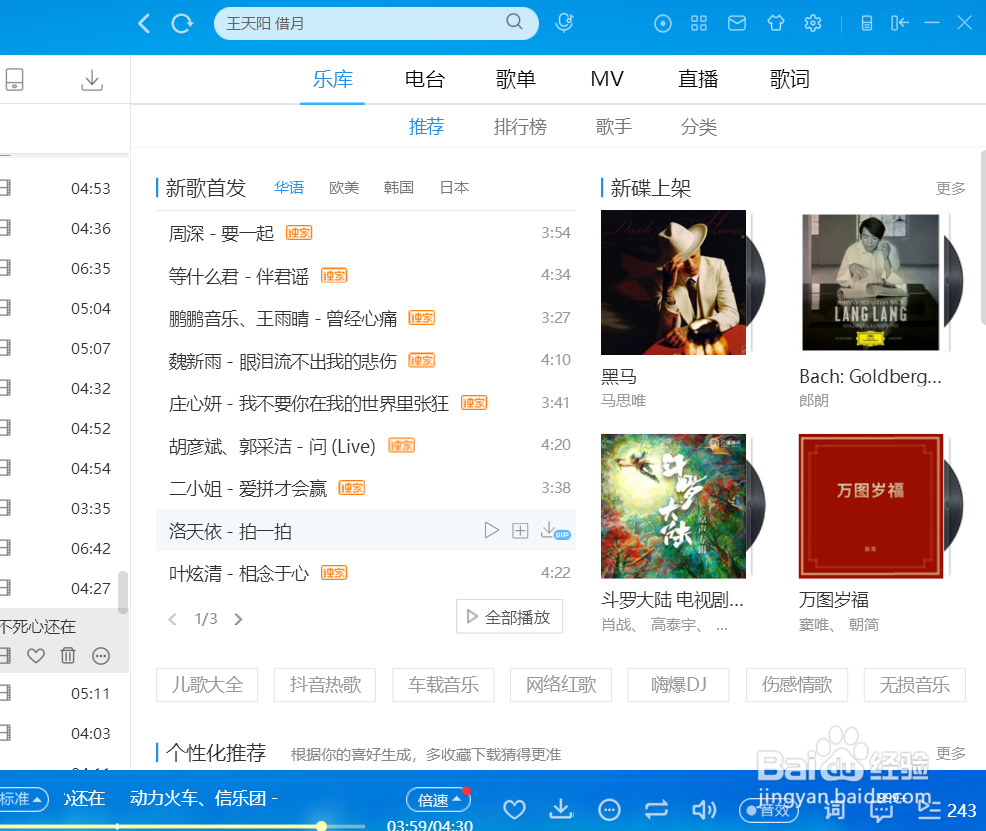Select the 排行榜 sub-tab
This screenshot has width=986, height=831.
[520, 126]
